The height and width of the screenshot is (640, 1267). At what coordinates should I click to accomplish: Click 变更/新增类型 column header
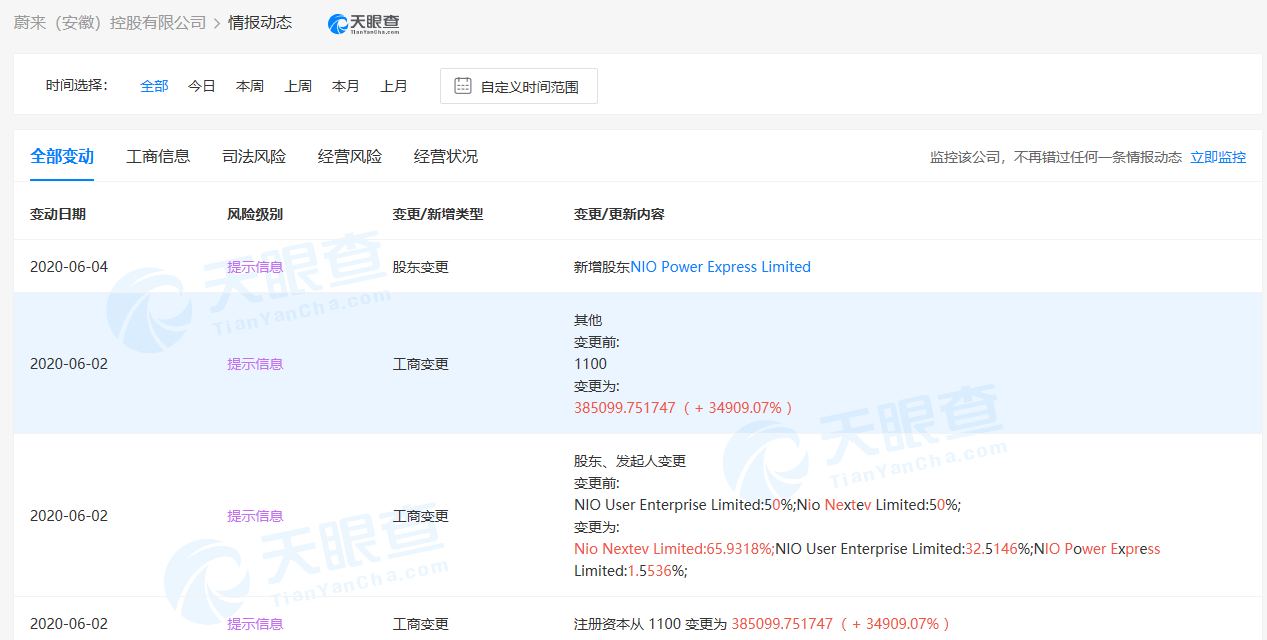tap(438, 214)
